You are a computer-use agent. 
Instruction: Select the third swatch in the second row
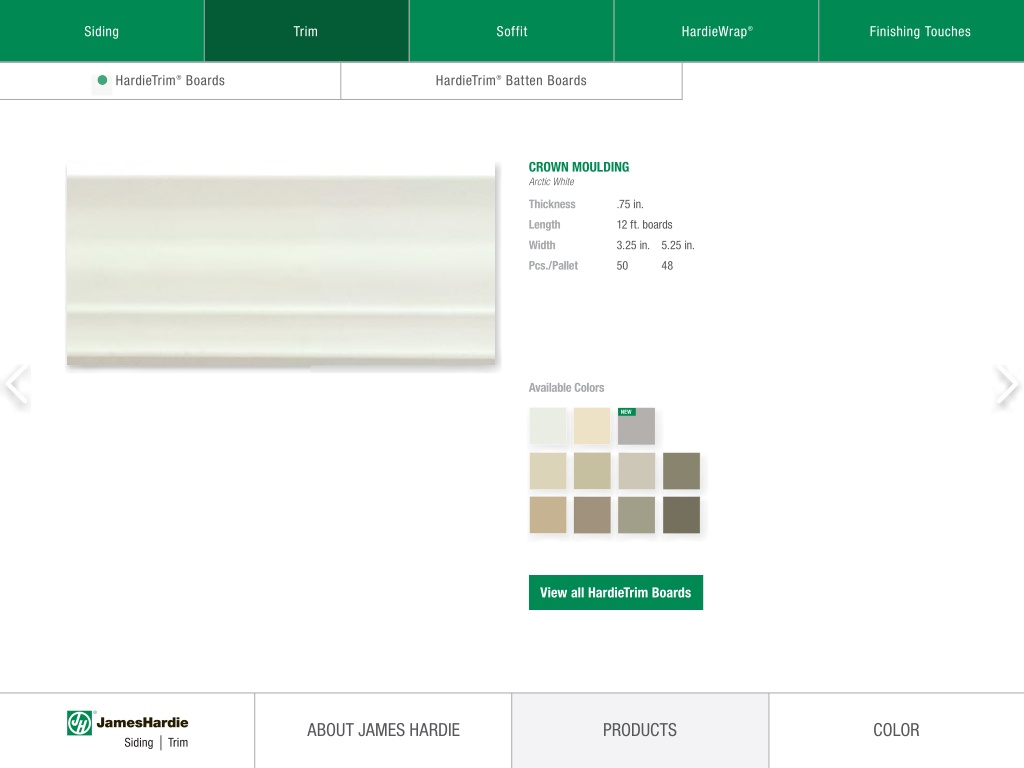637,471
